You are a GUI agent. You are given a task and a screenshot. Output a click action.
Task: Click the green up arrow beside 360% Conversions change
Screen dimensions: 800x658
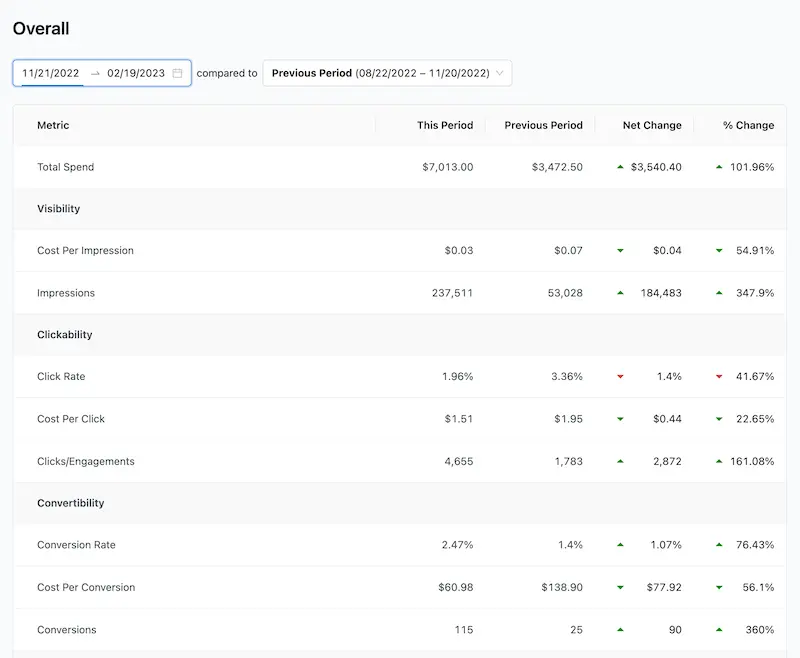tap(719, 630)
